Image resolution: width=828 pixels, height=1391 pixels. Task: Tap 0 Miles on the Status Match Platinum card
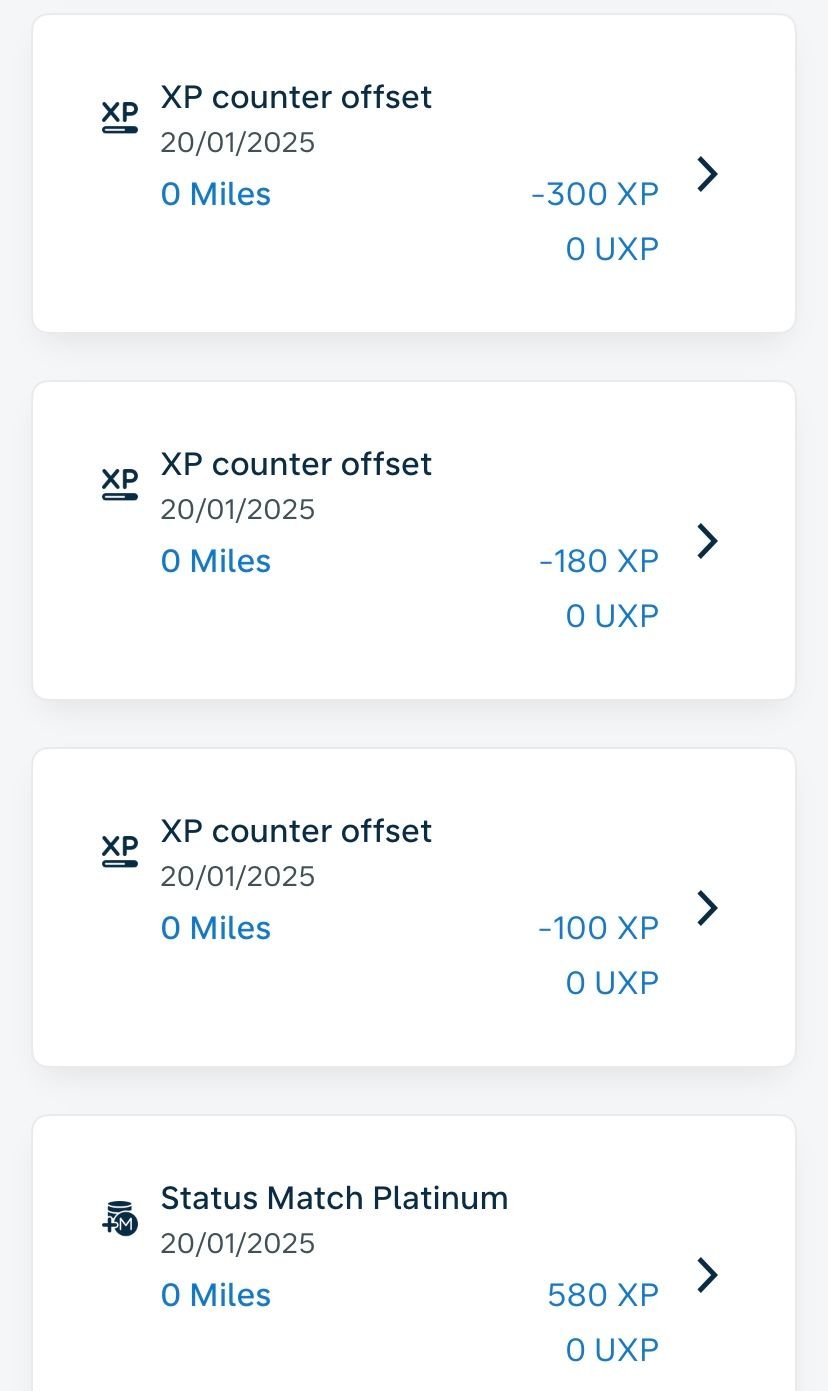[216, 1295]
